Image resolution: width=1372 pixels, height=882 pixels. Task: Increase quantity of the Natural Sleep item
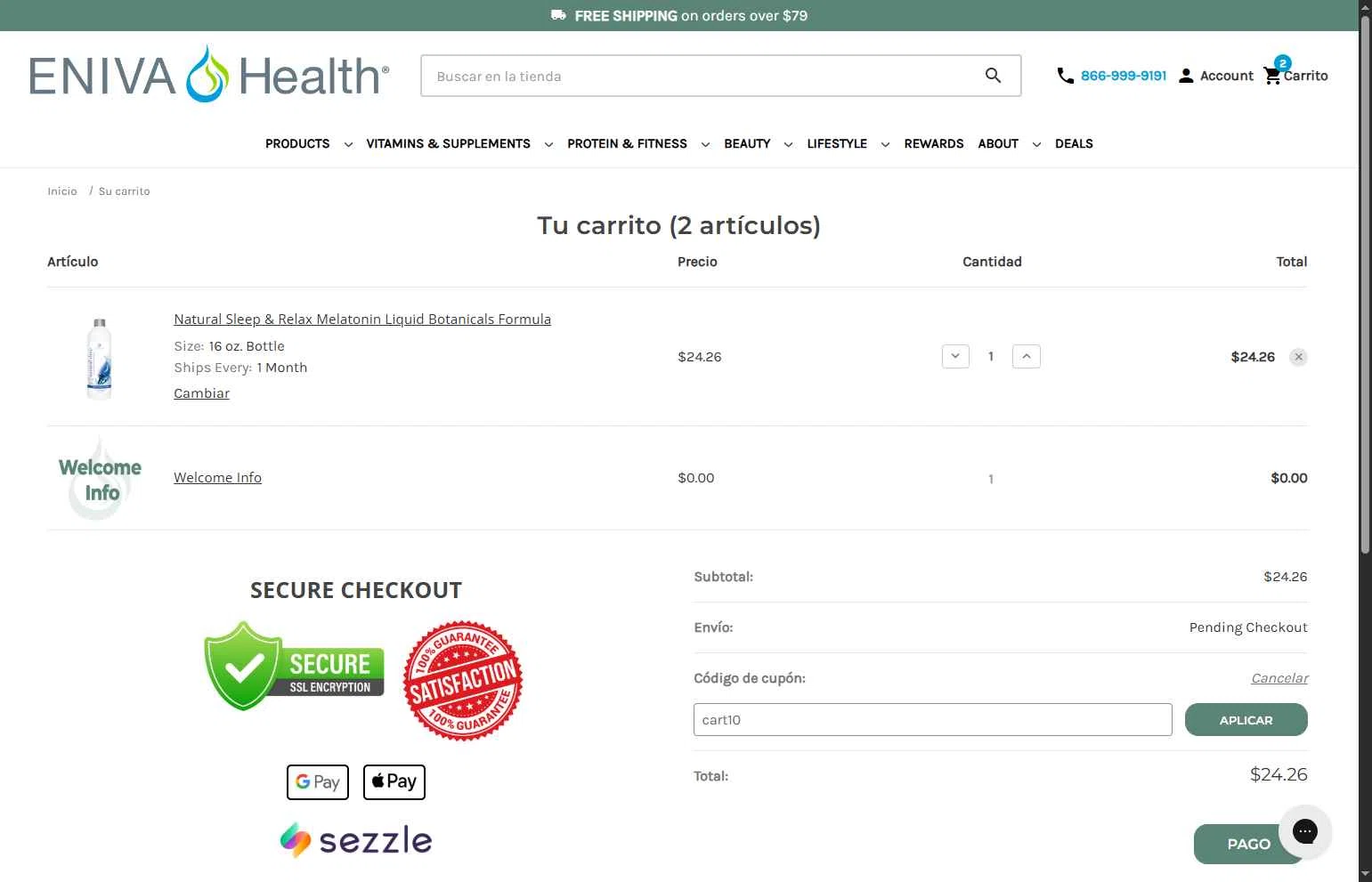(x=1027, y=356)
